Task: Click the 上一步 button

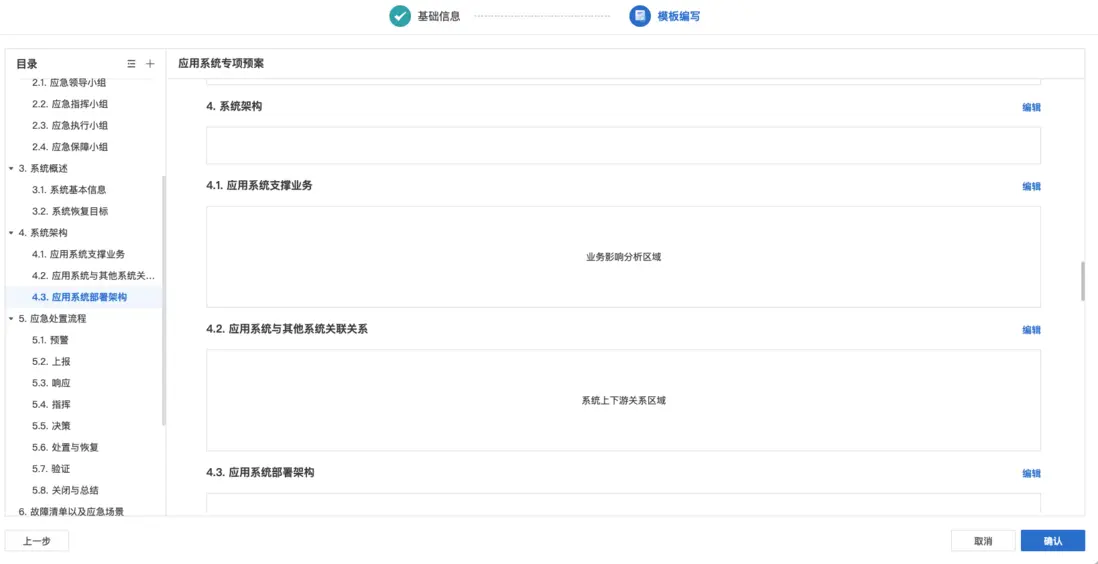Action: click(36, 542)
